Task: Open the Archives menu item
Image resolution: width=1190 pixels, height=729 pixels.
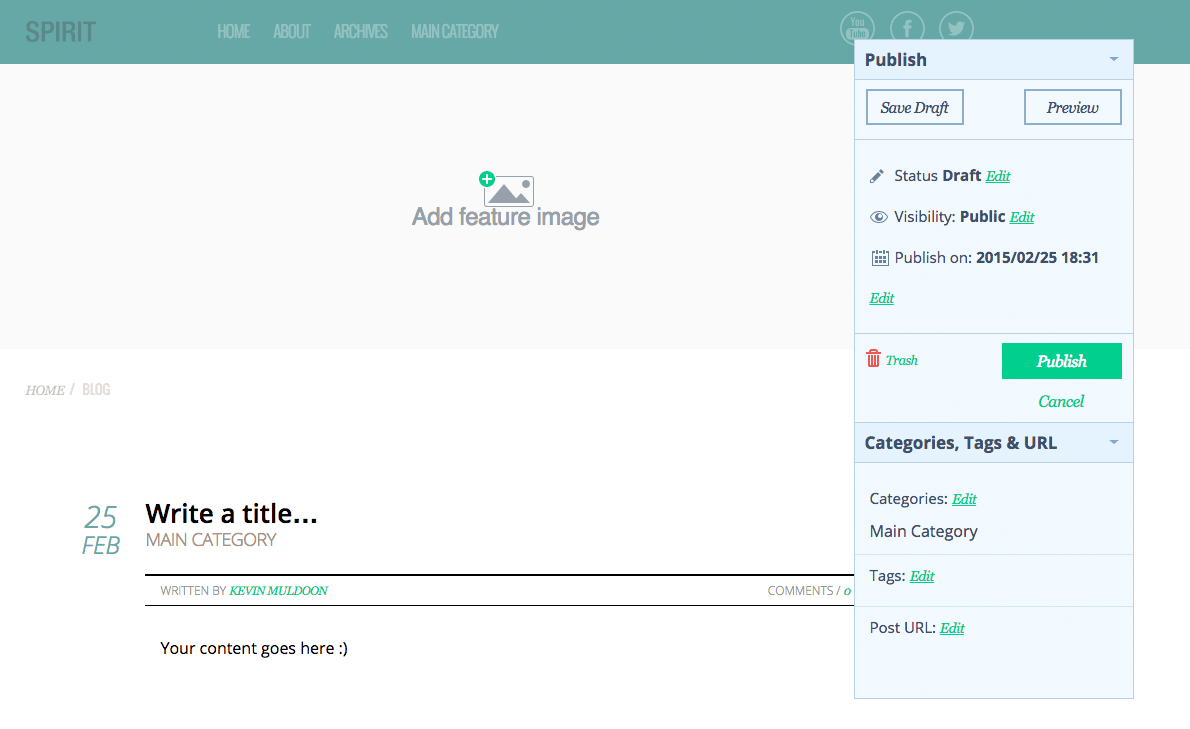Action: [360, 32]
